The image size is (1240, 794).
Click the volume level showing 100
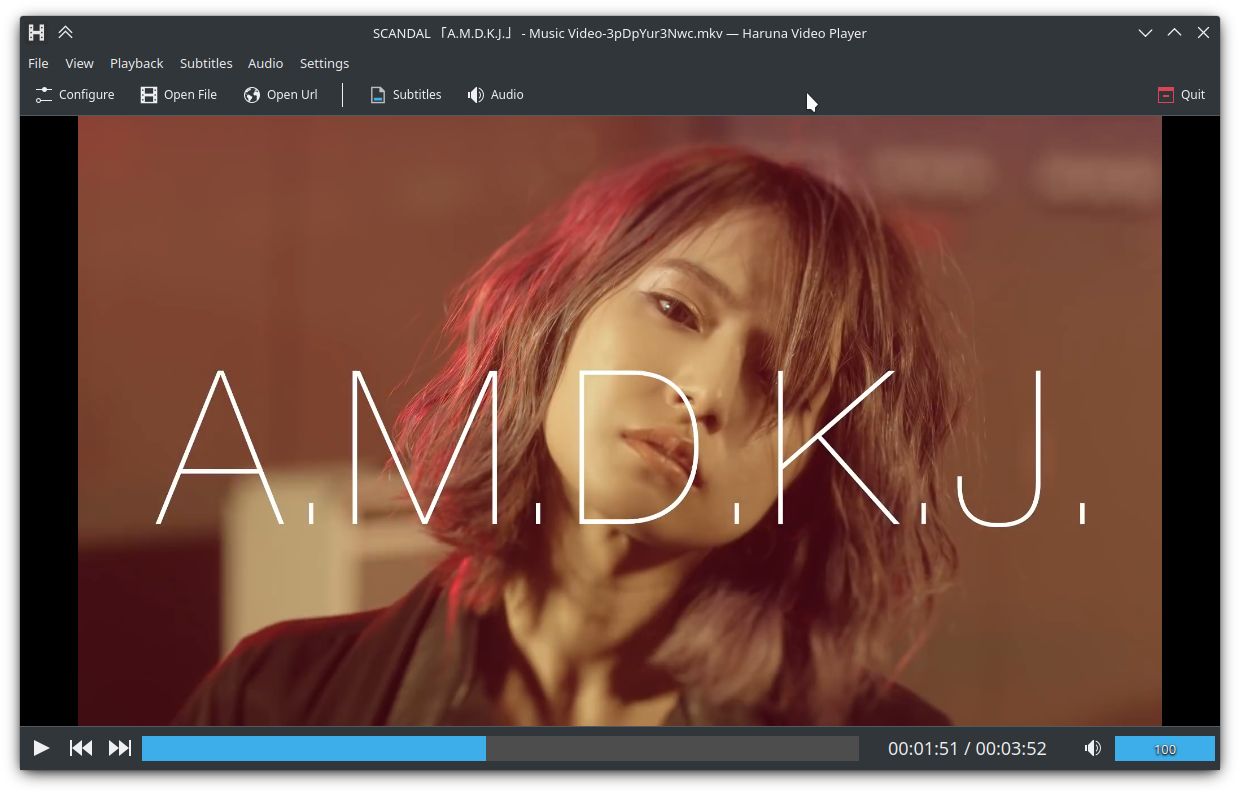(x=1164, y=747)
